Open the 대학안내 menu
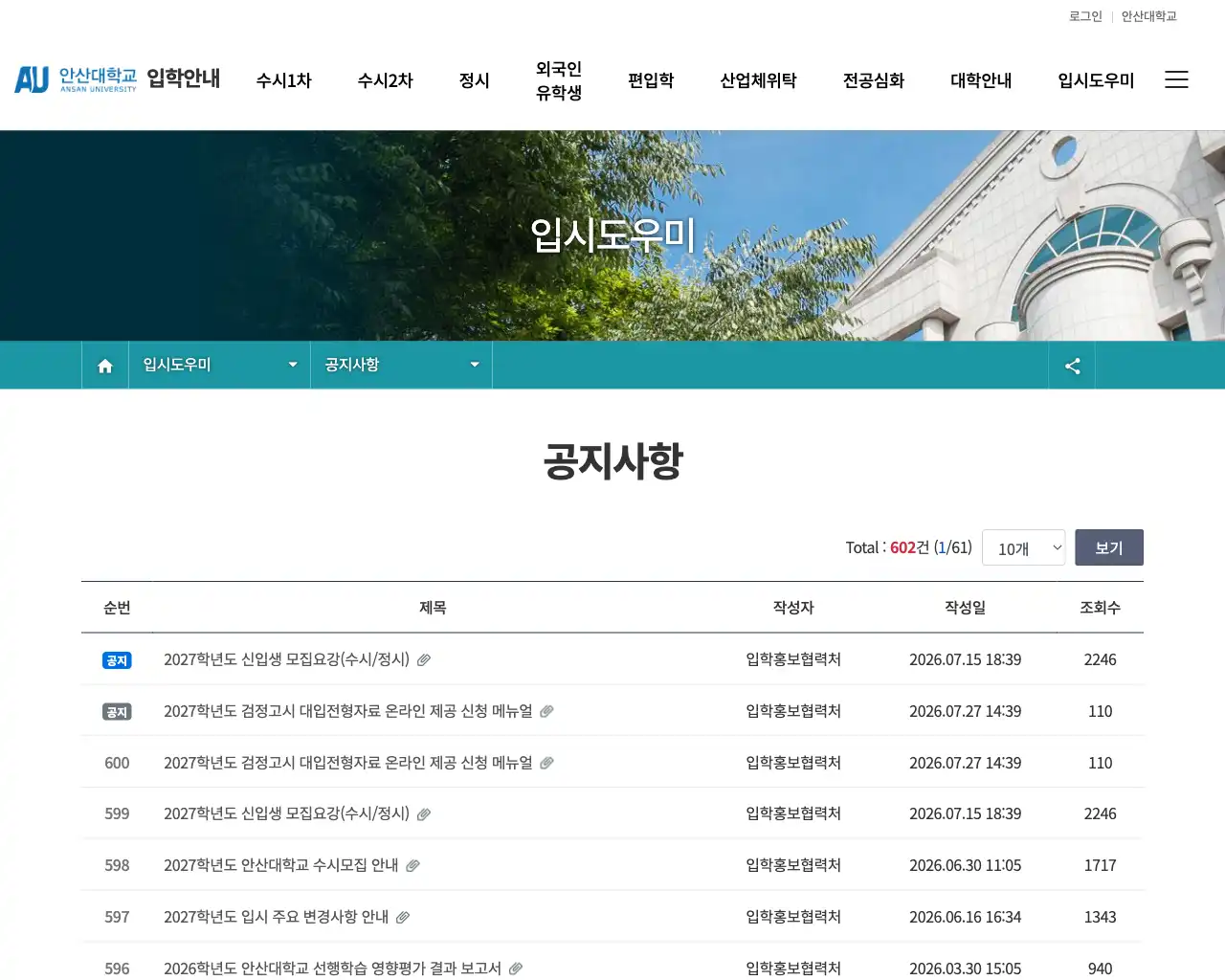The image size is (1225, 980). click(981, 80)
